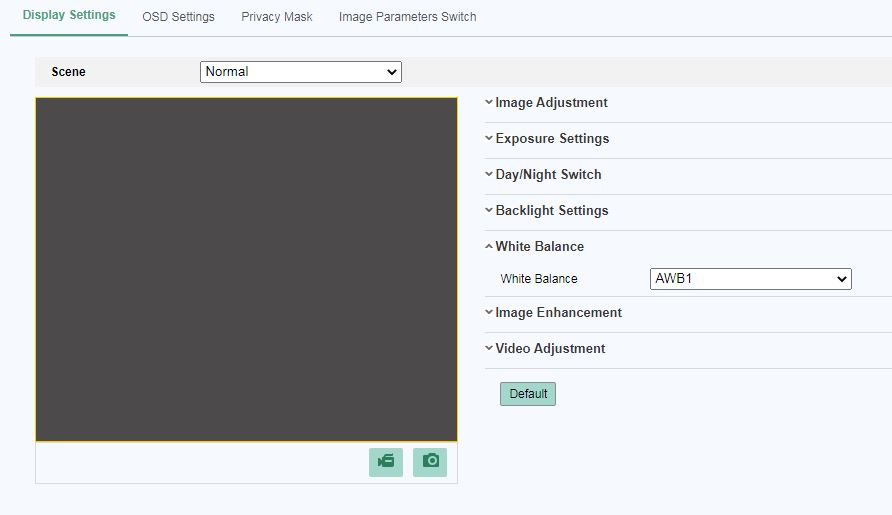The width and height of the screenshot is (892, 515).
Task: Select the Display Settings tab
Action: [69, 16]
